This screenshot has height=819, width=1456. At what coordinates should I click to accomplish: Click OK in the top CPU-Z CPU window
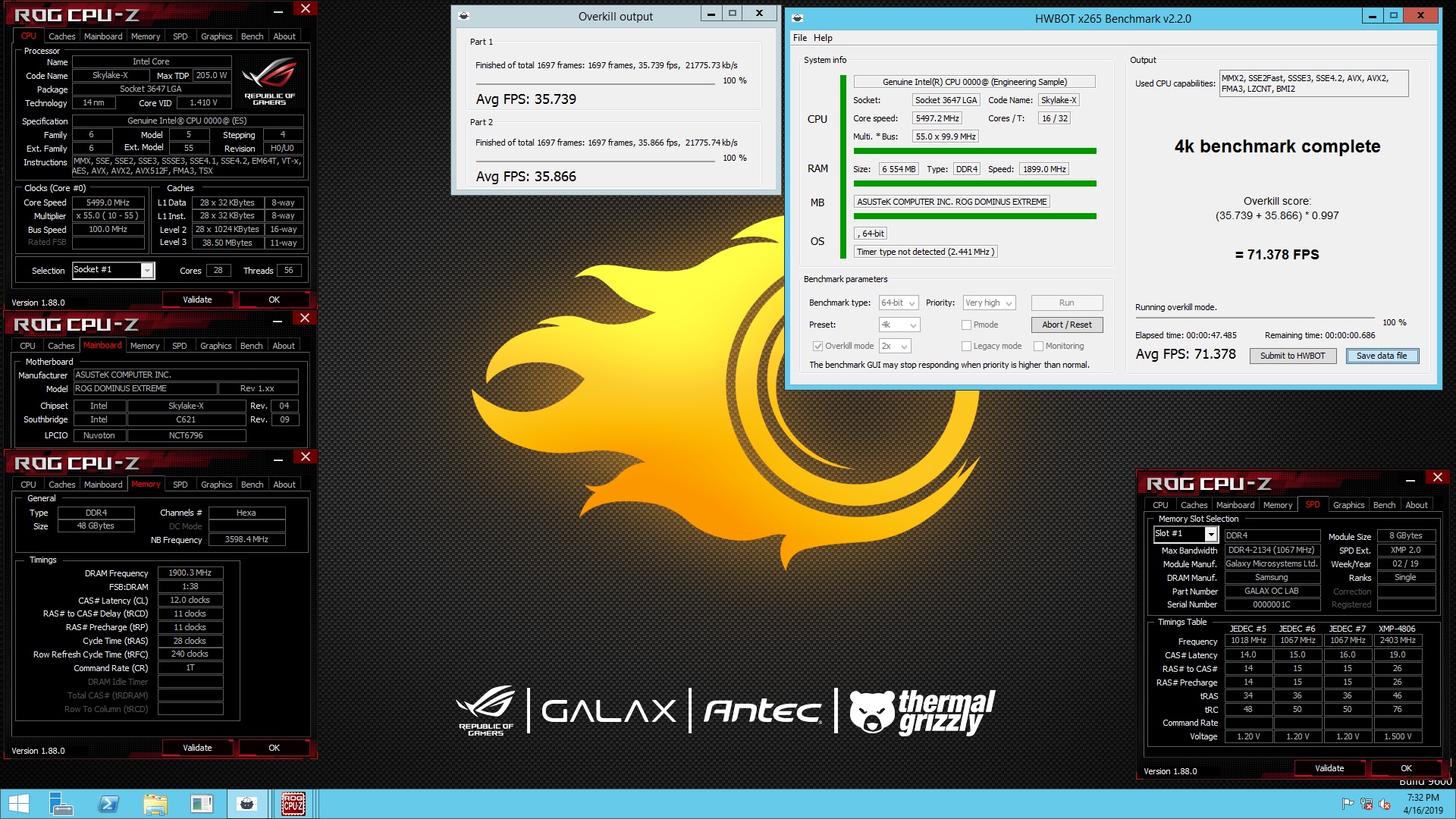pyautogui.click(x=274, y=300)
